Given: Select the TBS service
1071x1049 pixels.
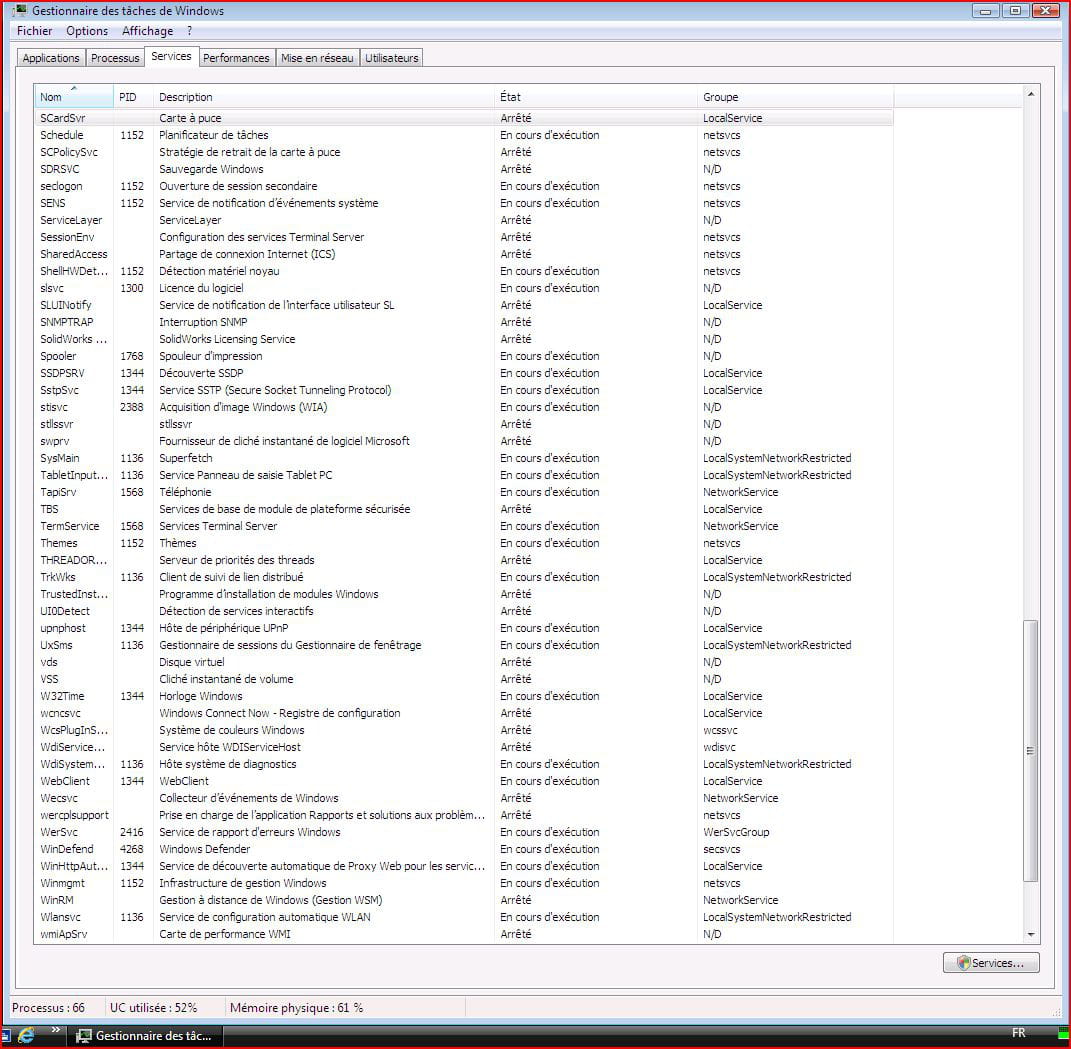Looking at the screenshot, I should (464, 509).
